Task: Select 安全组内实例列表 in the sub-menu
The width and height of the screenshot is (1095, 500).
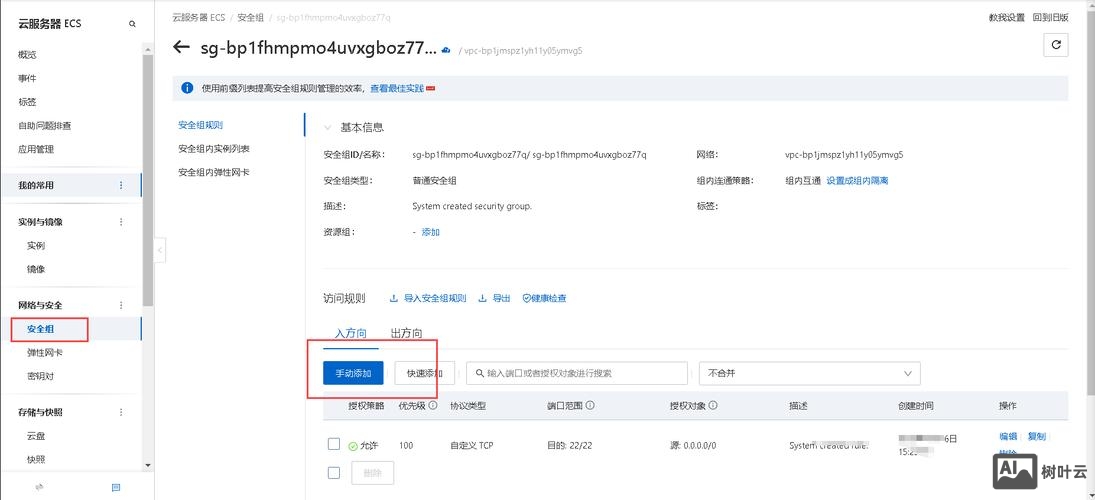Action: point(214,149)
